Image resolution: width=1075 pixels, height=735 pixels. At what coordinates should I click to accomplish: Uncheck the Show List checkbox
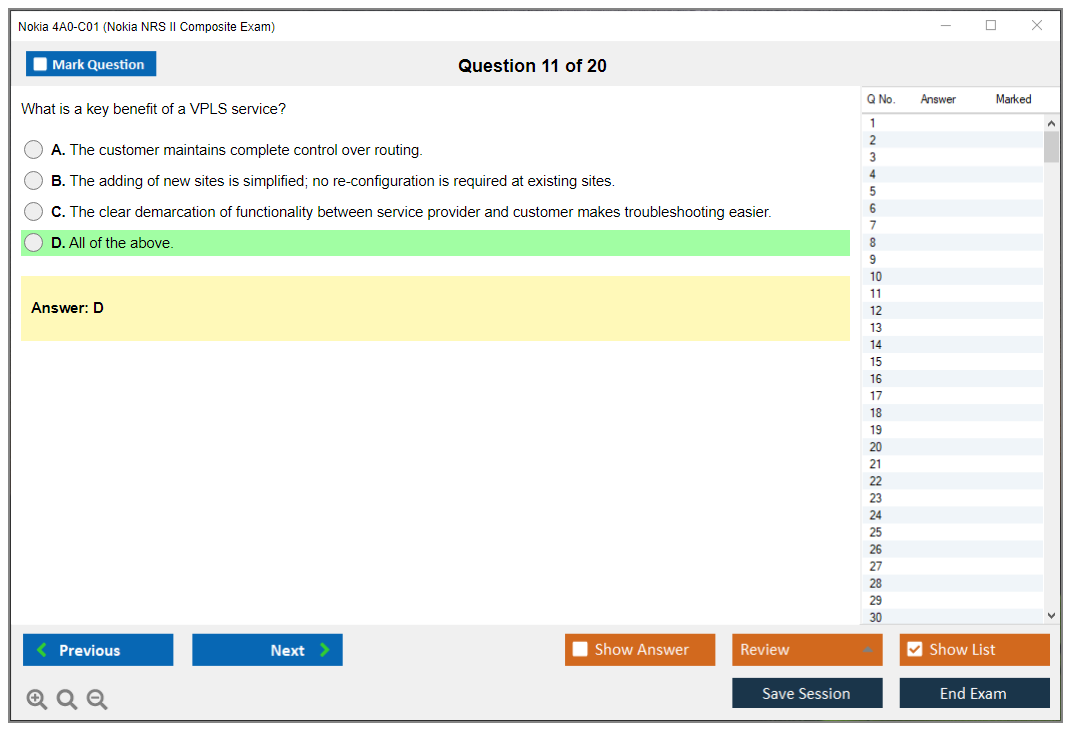click(x=915, y=650)
